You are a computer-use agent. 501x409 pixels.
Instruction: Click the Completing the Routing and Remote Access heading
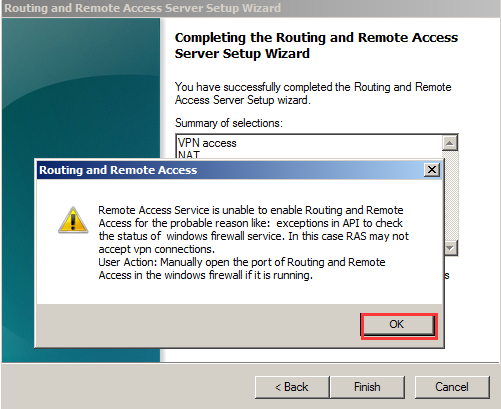coord(316,45)
